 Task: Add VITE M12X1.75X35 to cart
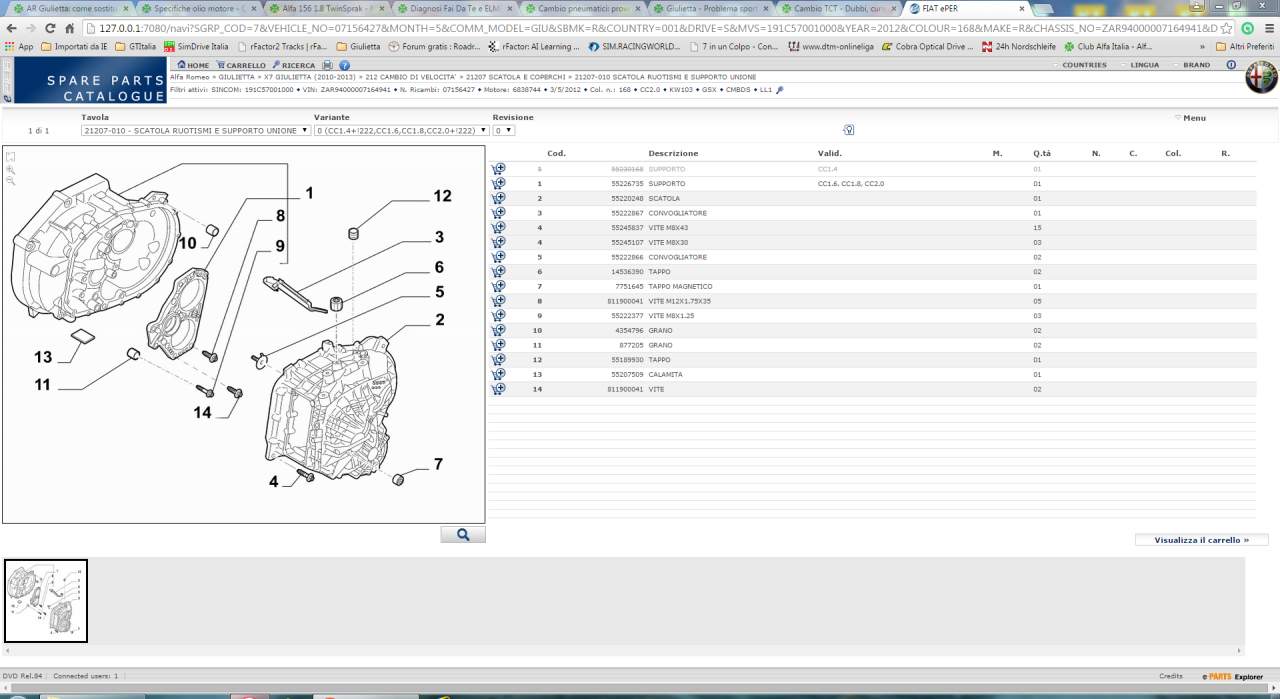point(498,301)
